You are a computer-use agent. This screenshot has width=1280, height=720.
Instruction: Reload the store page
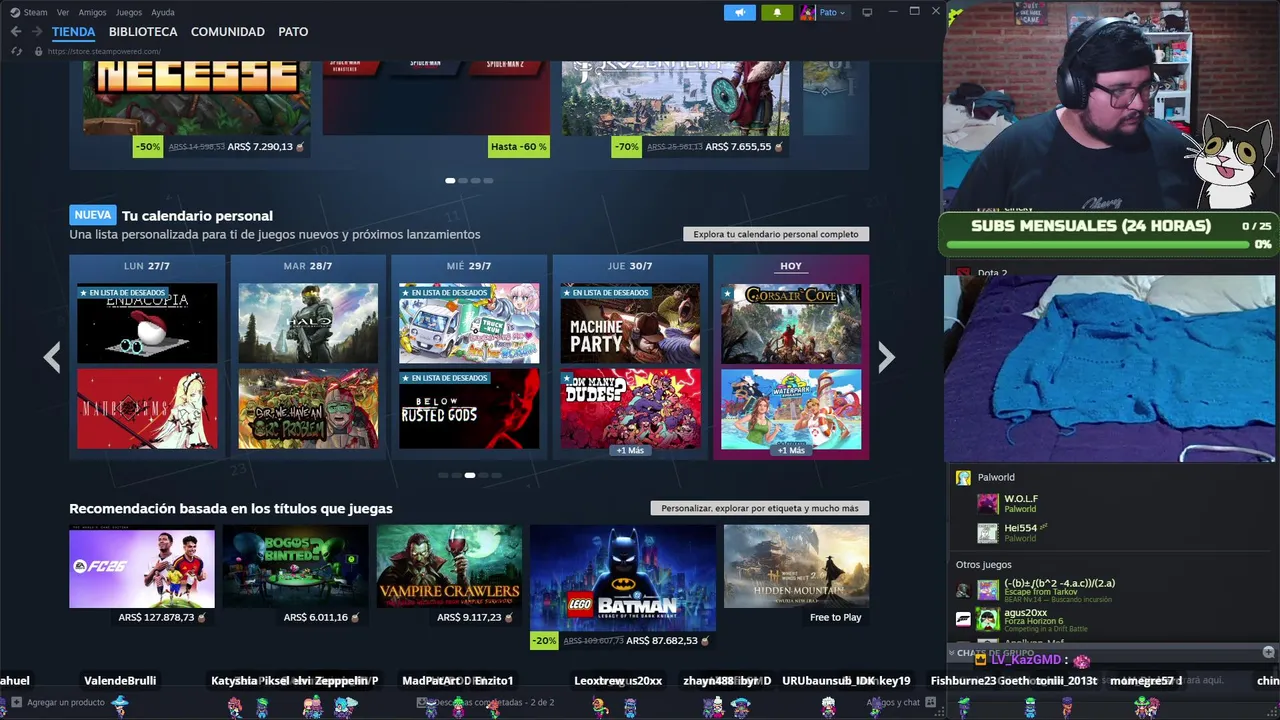[x=16, y=51]
